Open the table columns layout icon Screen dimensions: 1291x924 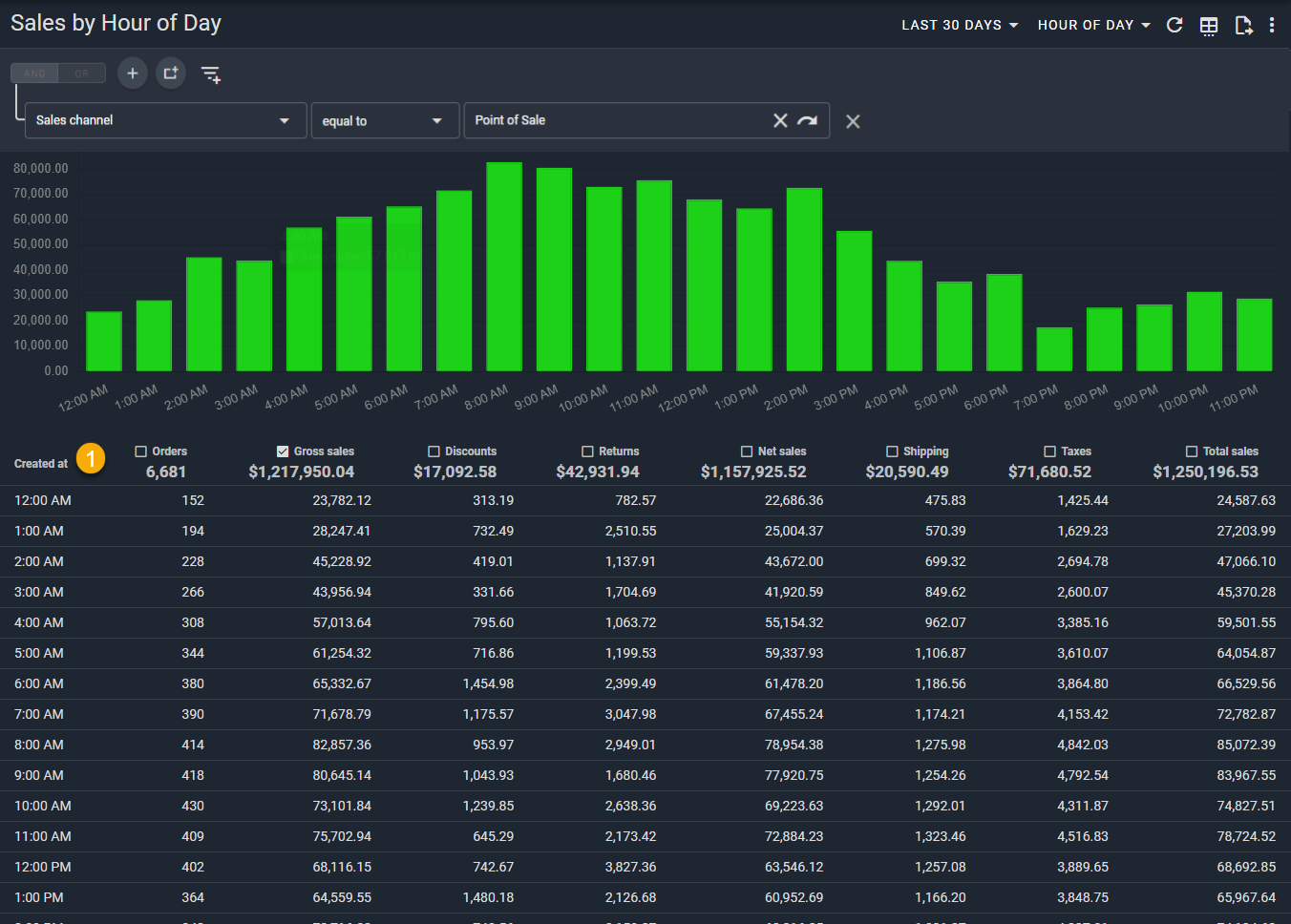click(x=1209, y=26)
